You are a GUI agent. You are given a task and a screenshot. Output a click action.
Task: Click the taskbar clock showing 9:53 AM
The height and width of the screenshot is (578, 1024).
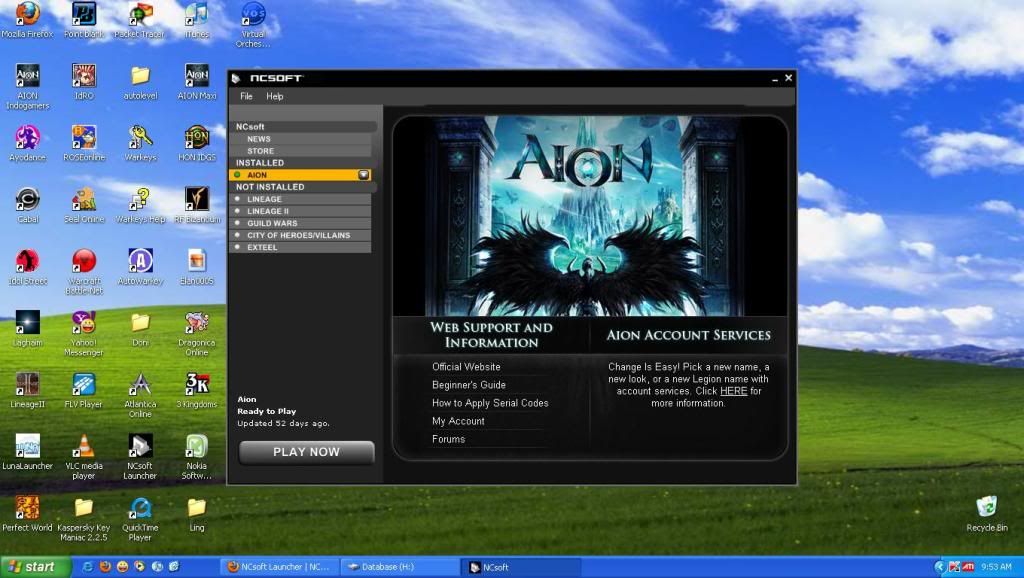[x=996, y=567]
